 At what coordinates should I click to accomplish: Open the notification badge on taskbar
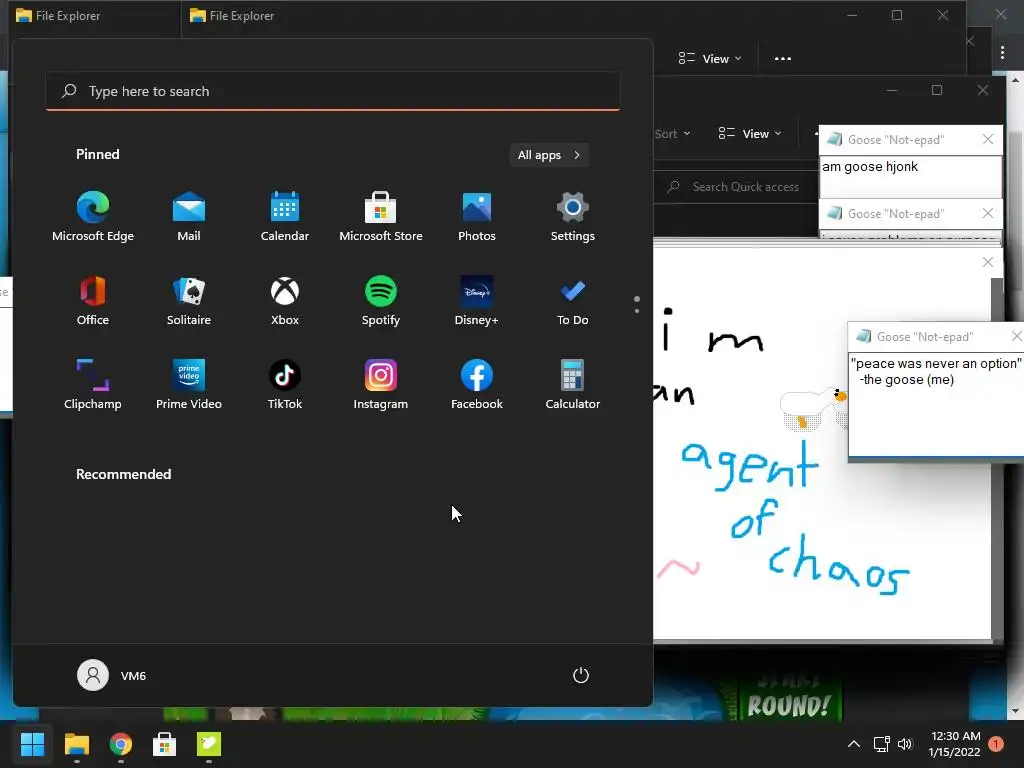click(x=996, y=744)
